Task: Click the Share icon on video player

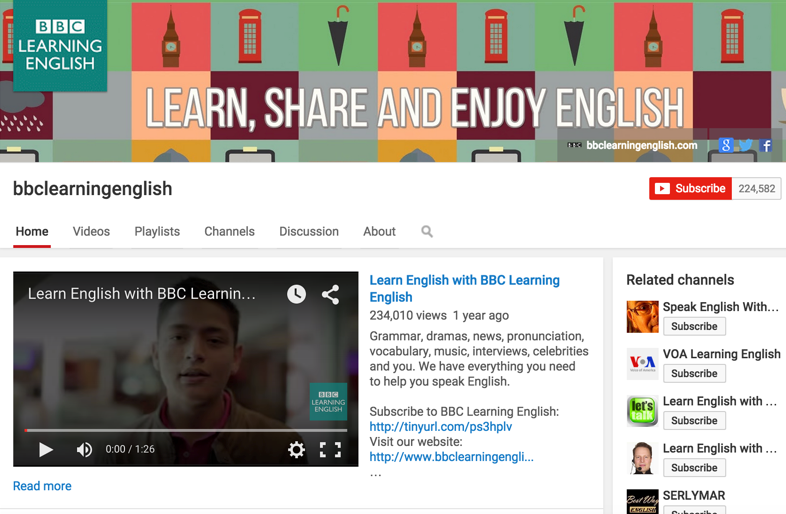Action: tap(330, 294)
